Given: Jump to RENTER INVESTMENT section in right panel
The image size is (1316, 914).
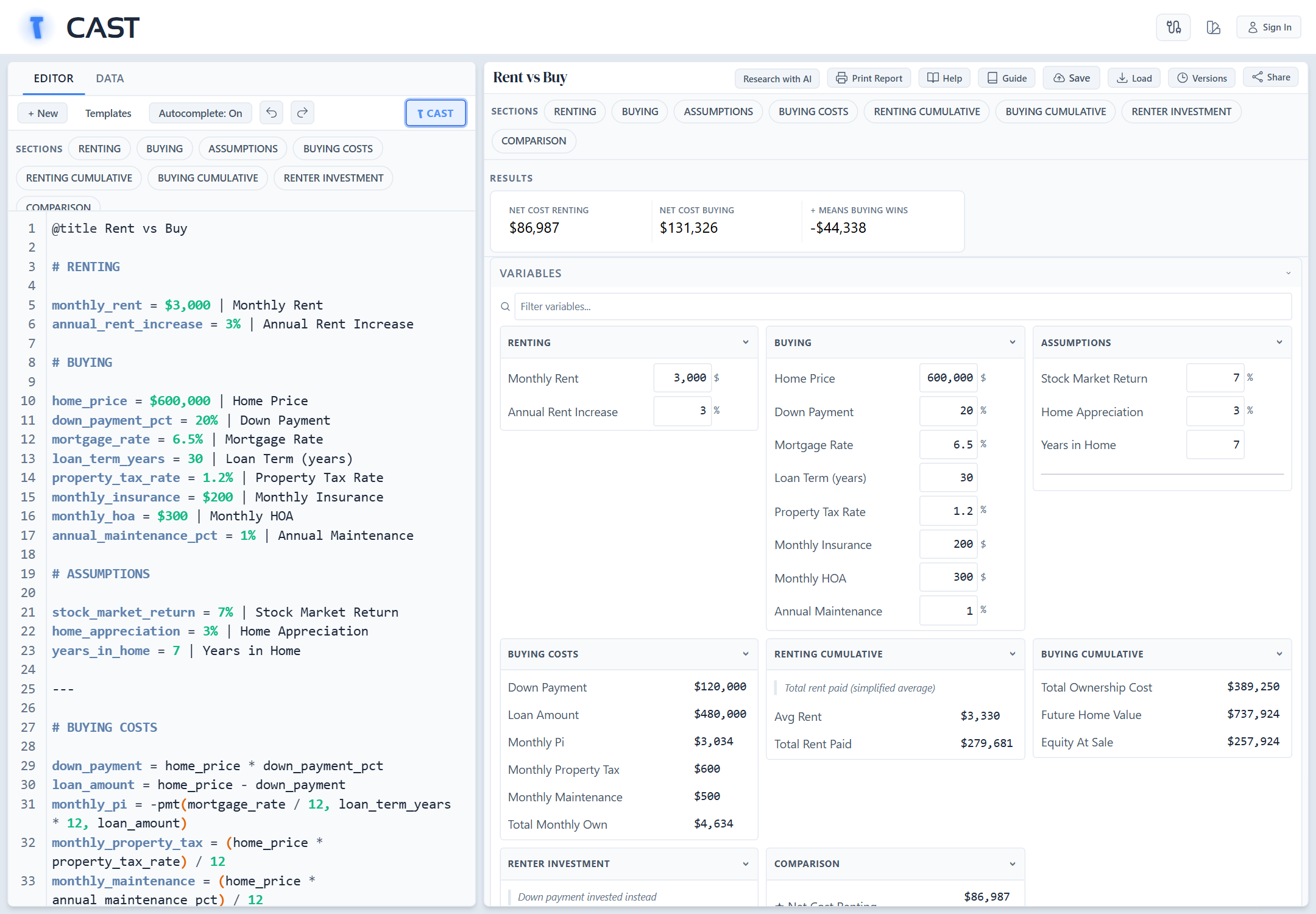Looking at the screenshot, I should [x=1181, y=112].
